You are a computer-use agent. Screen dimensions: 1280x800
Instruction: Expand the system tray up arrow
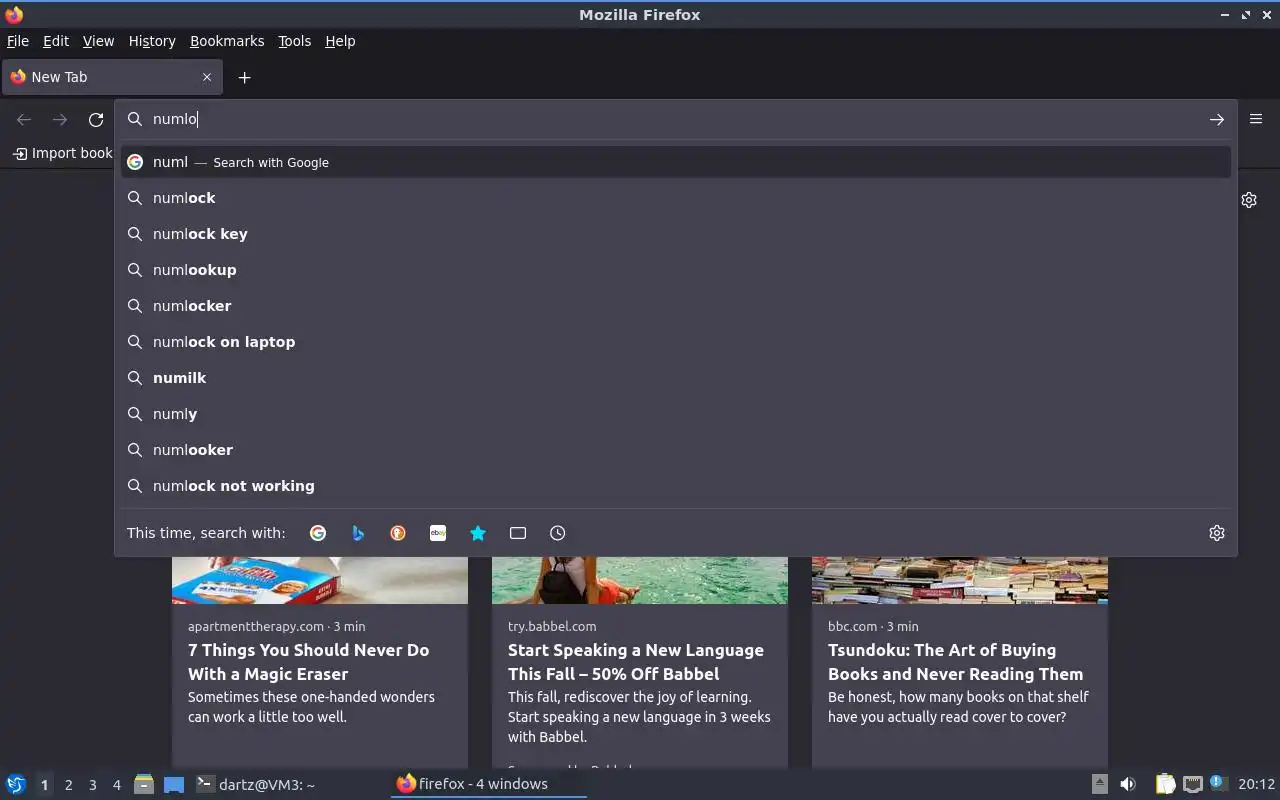pos(1099,784)
